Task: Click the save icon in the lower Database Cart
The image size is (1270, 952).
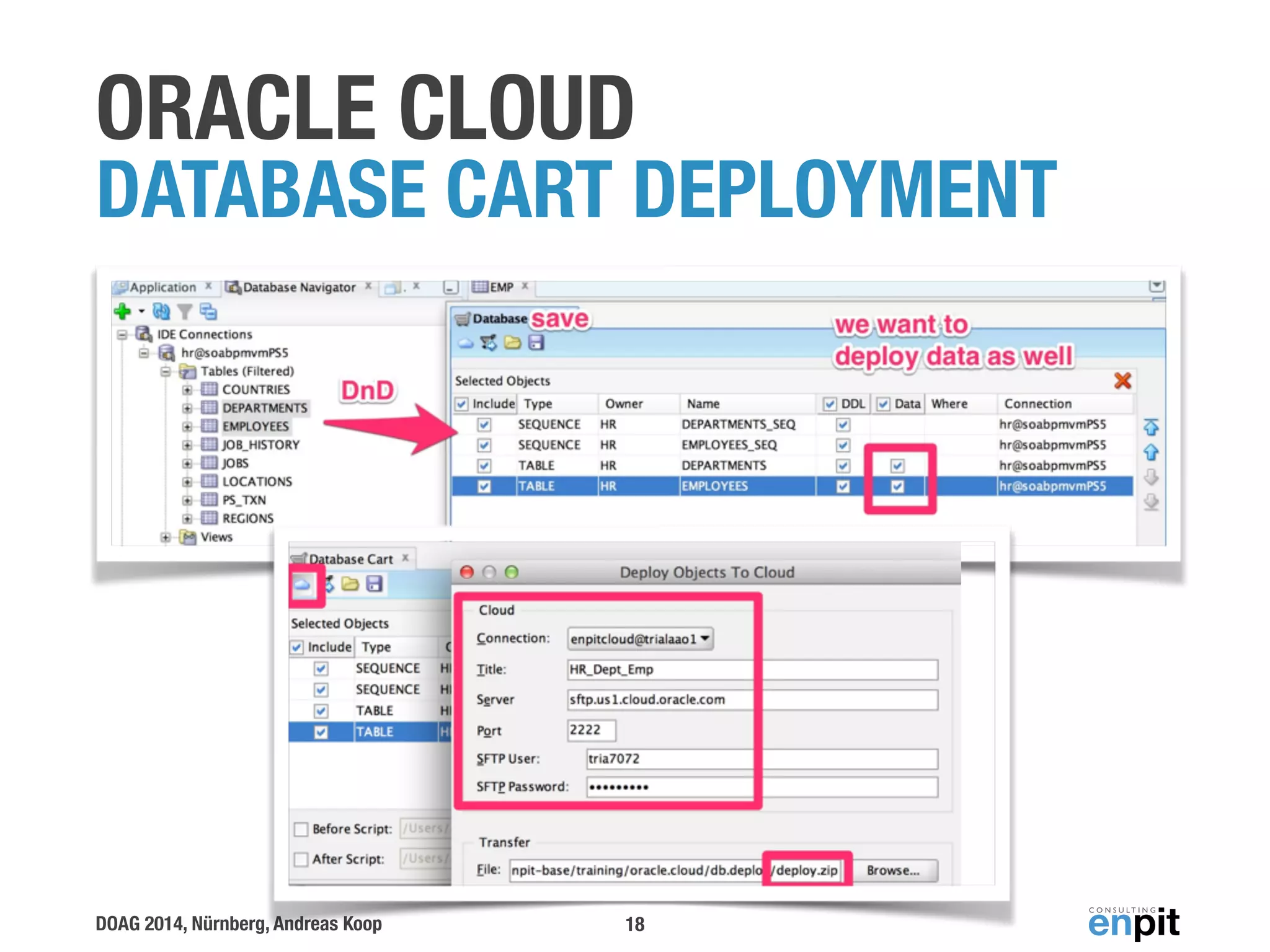Action: (x=374, y=584)
